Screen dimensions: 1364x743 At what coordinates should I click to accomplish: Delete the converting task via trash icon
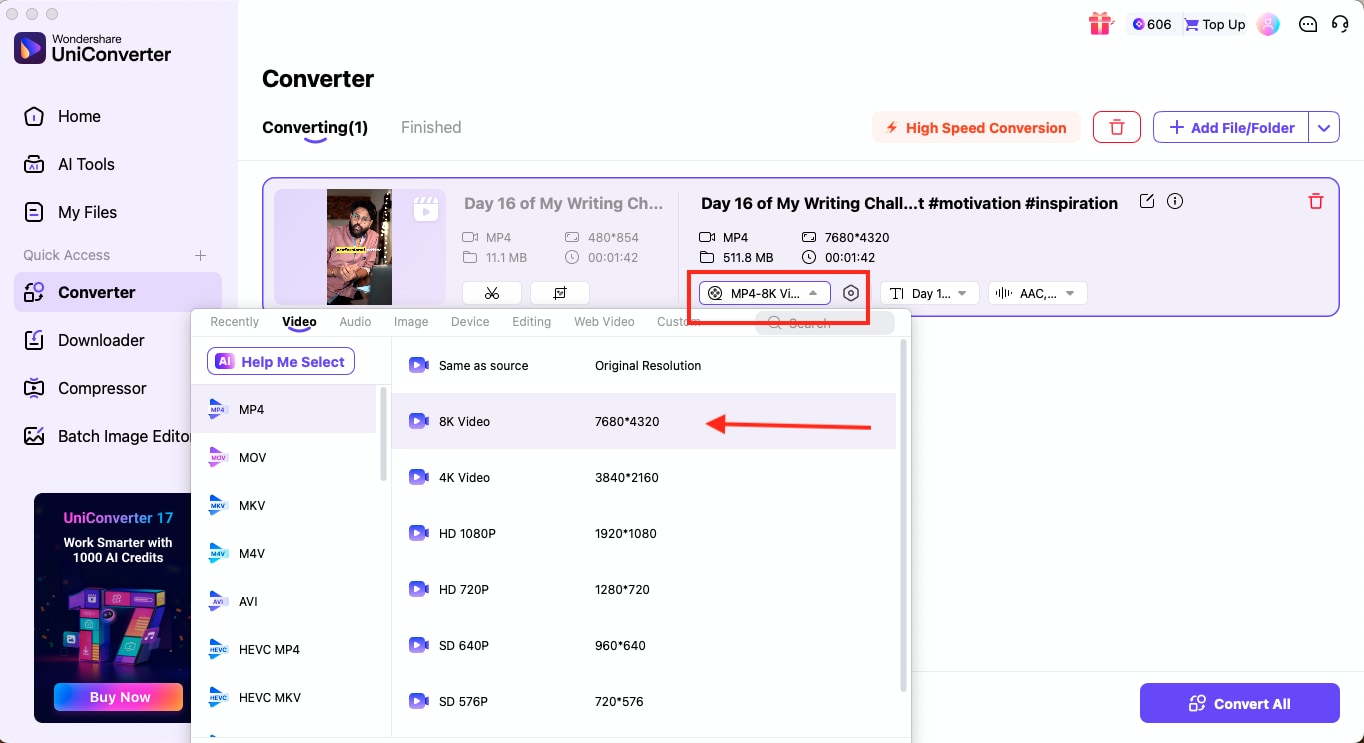click(x=1316, y=201)
